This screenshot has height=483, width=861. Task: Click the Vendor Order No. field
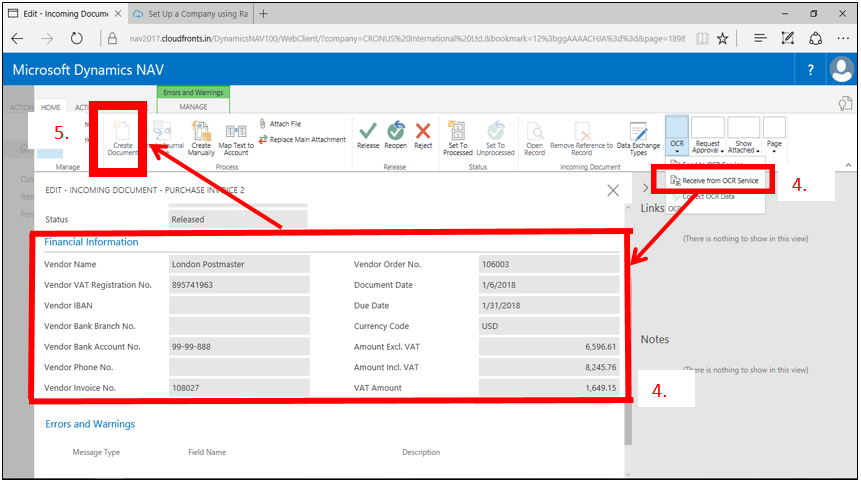tap(549, 264)
